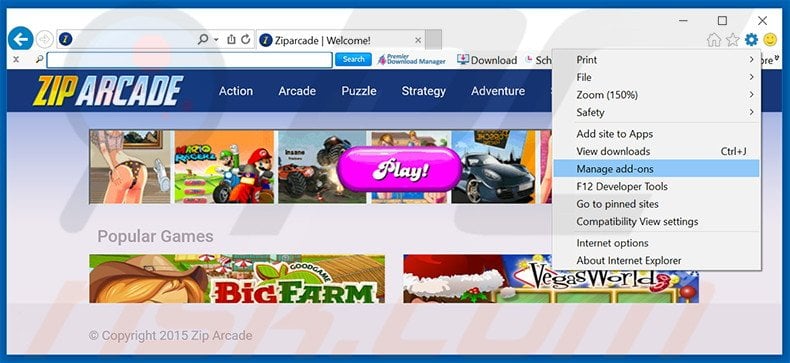The height and width of the screenshot is (363, 790).
Task: Open the Big Farm game banner
Action: point(237,279)
